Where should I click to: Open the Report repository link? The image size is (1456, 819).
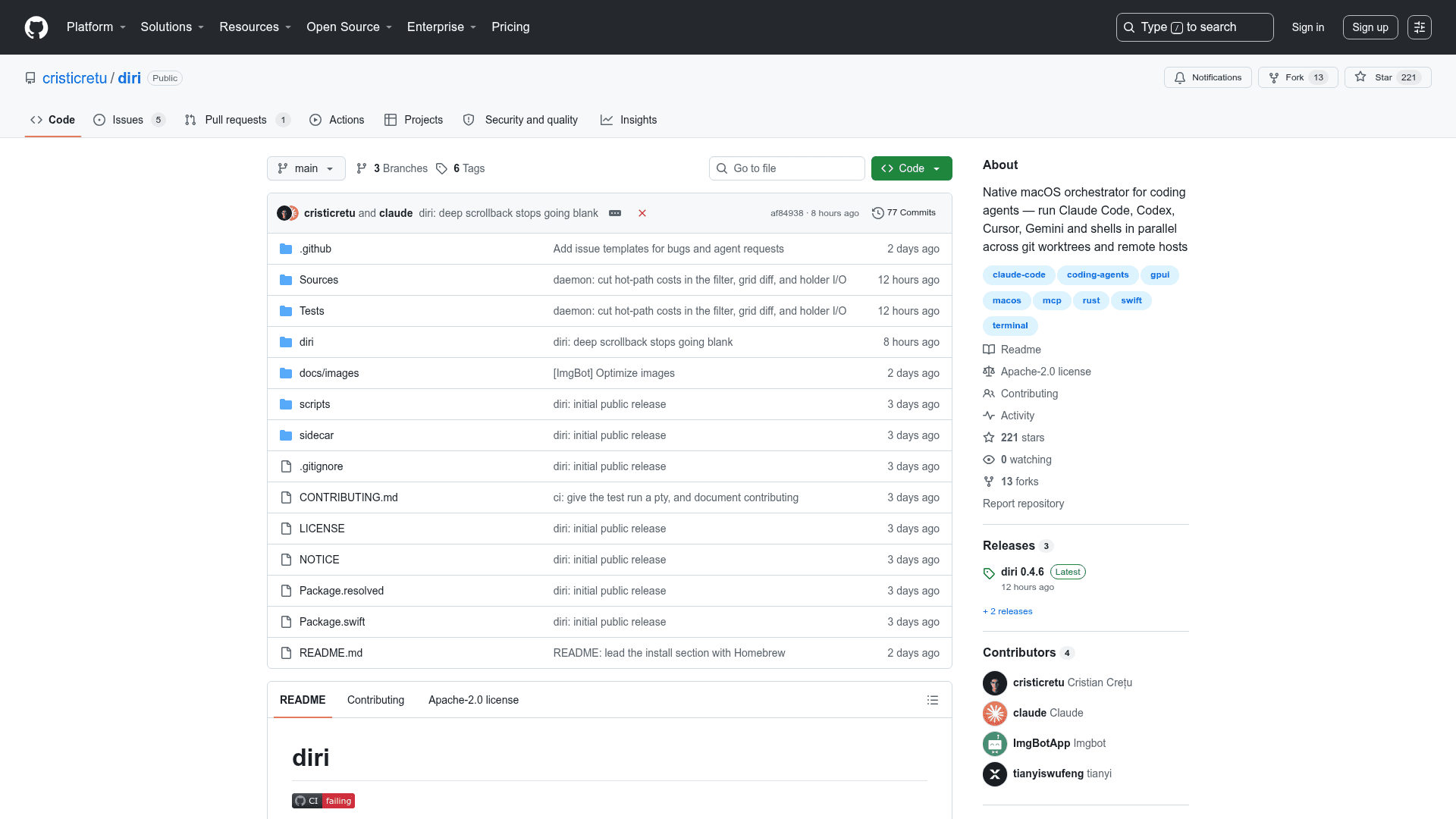(1023, 504)
